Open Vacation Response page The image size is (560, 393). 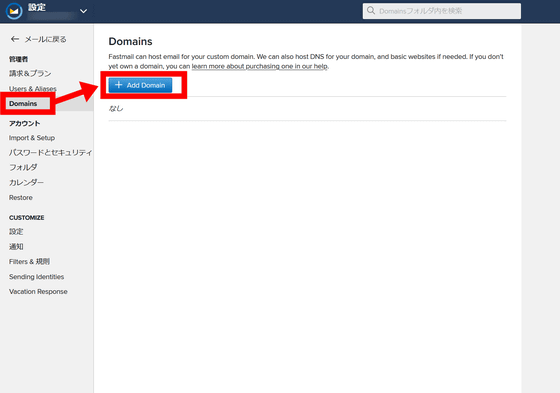(38, 292)
